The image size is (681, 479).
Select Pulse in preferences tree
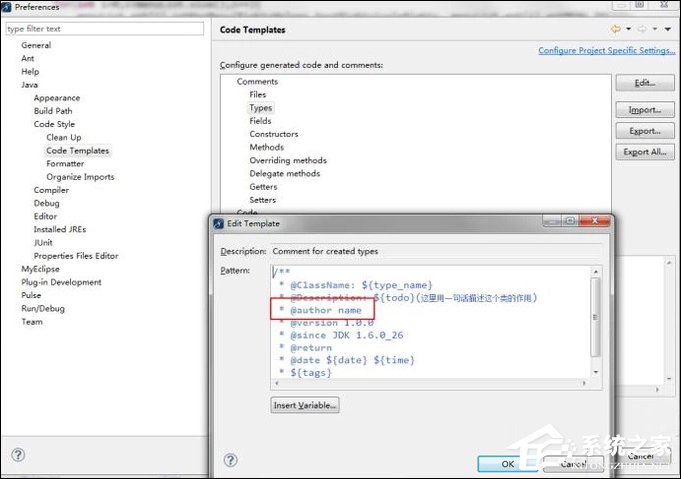[x=31, y=295]
